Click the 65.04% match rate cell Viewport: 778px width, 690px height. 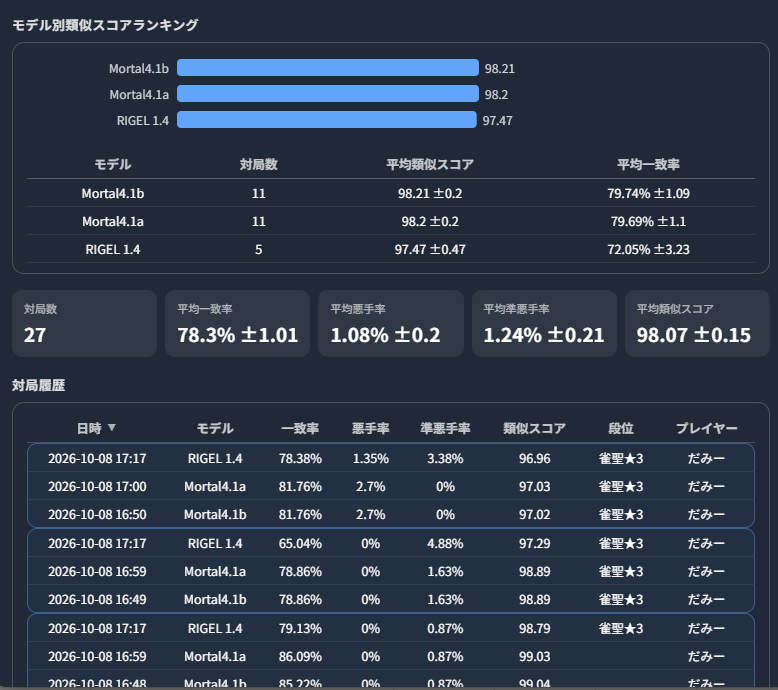click(300, 543)
